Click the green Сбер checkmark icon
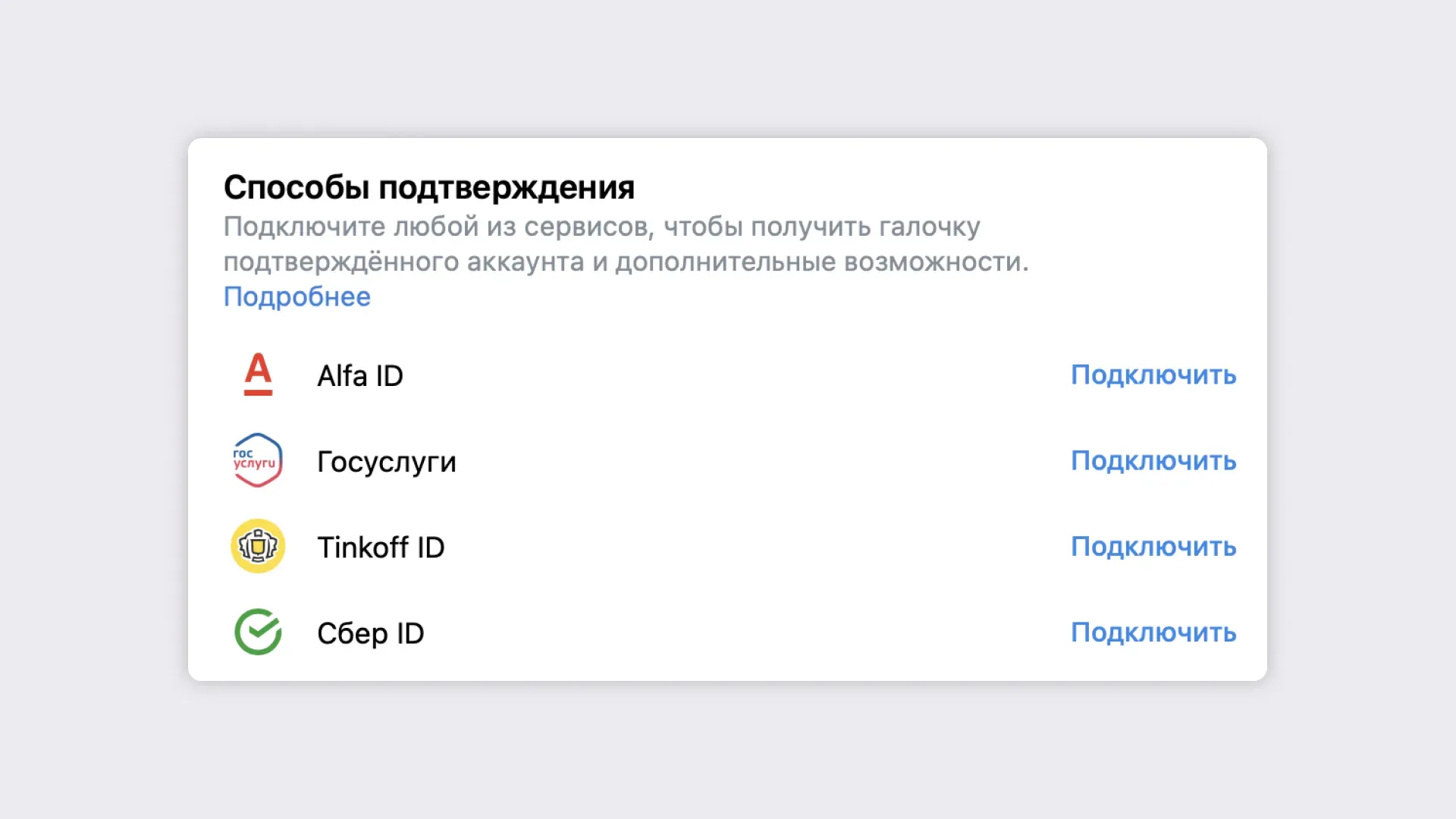This screenshot has height=819, width=1456. pos(258,632)
